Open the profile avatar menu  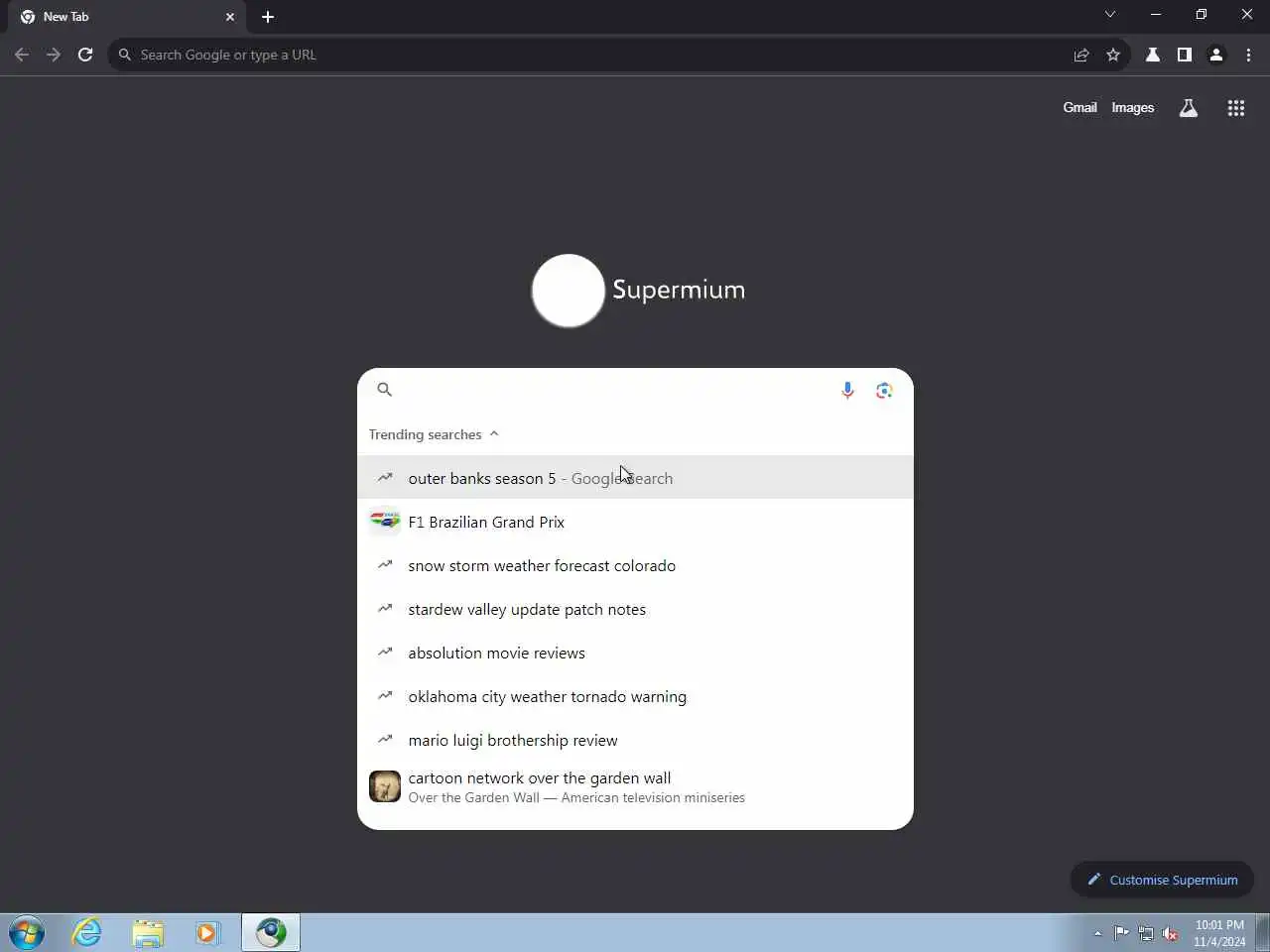point(1216,55)
